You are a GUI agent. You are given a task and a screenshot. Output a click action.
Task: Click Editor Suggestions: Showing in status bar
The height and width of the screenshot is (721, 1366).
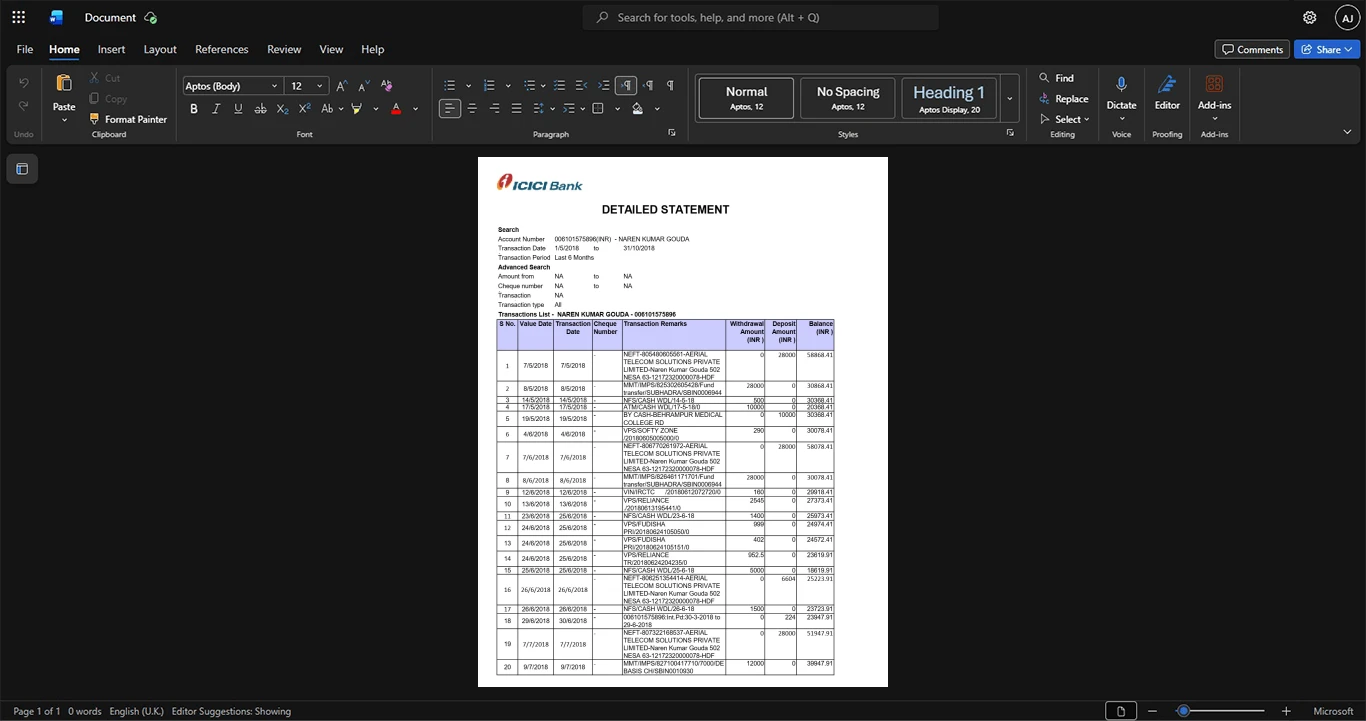click(231, 711)
